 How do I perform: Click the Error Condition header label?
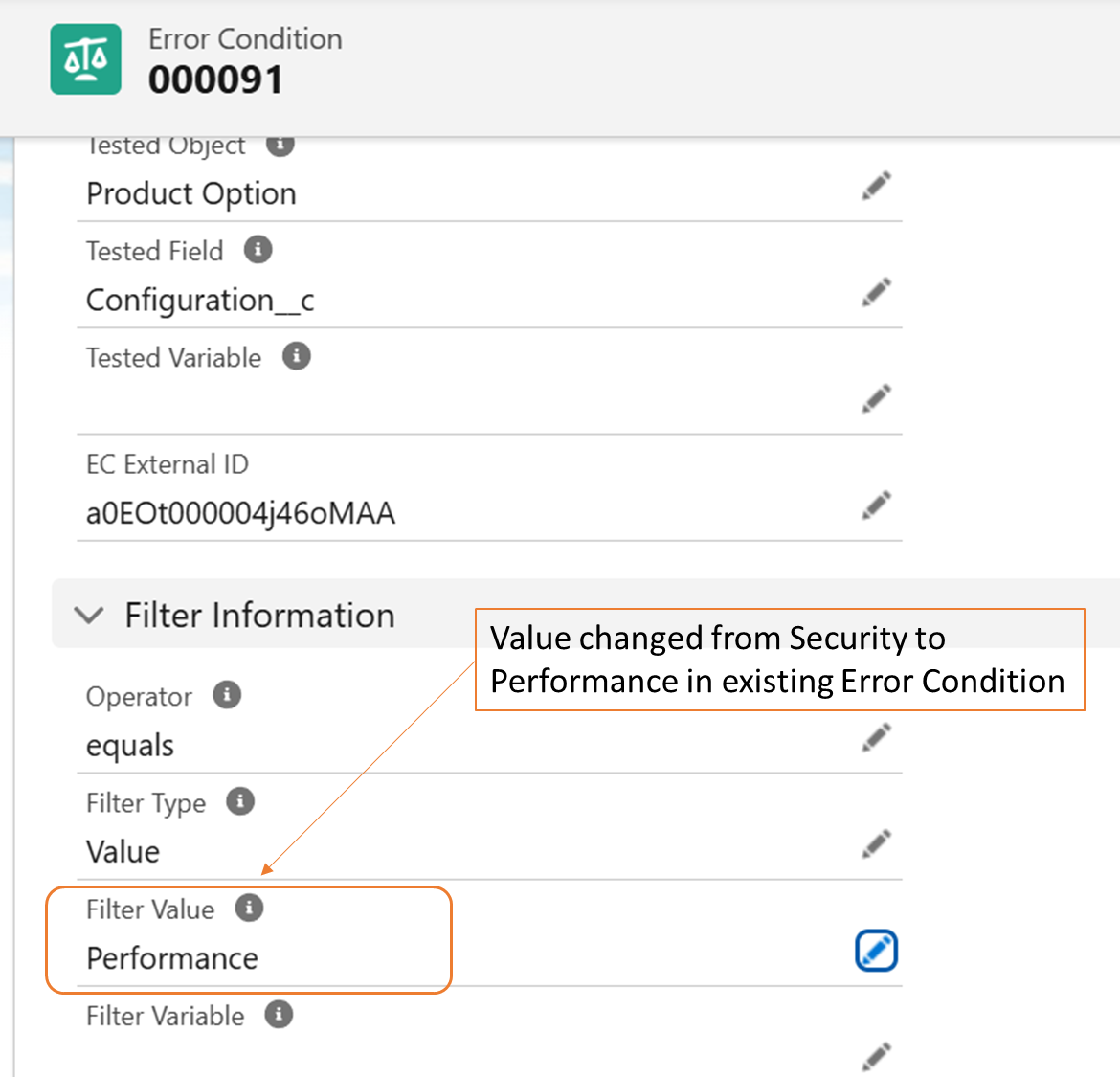tap(245, 39)
